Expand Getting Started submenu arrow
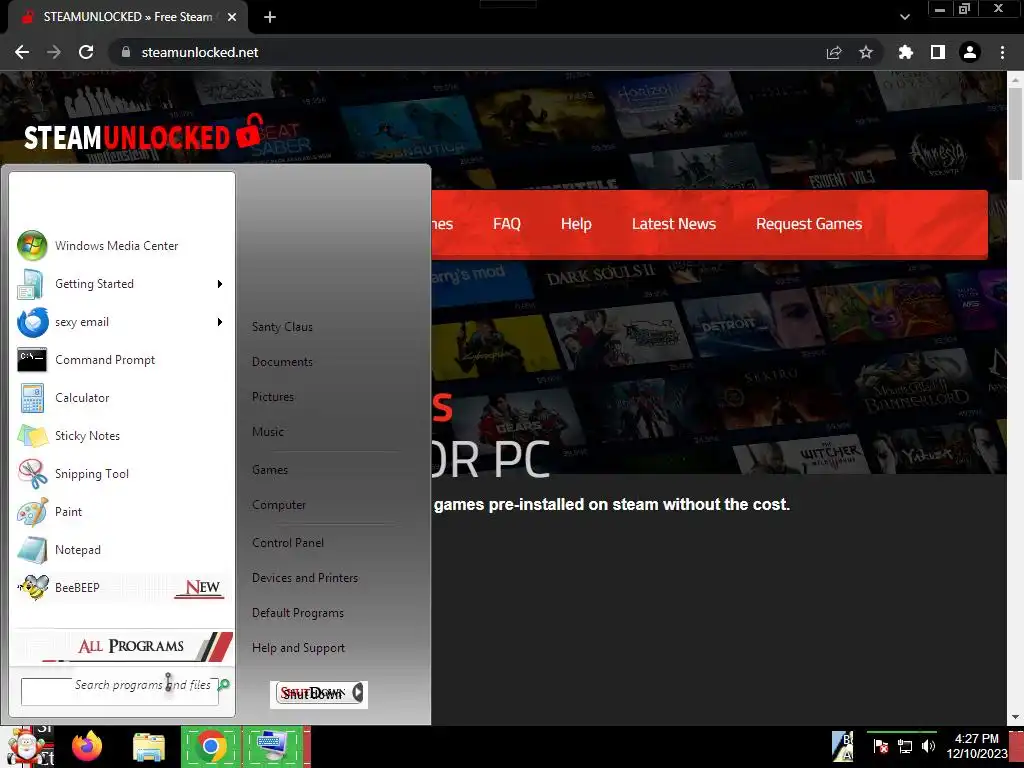This screenshot has height=768, width=1024. (x=220, y=284)
